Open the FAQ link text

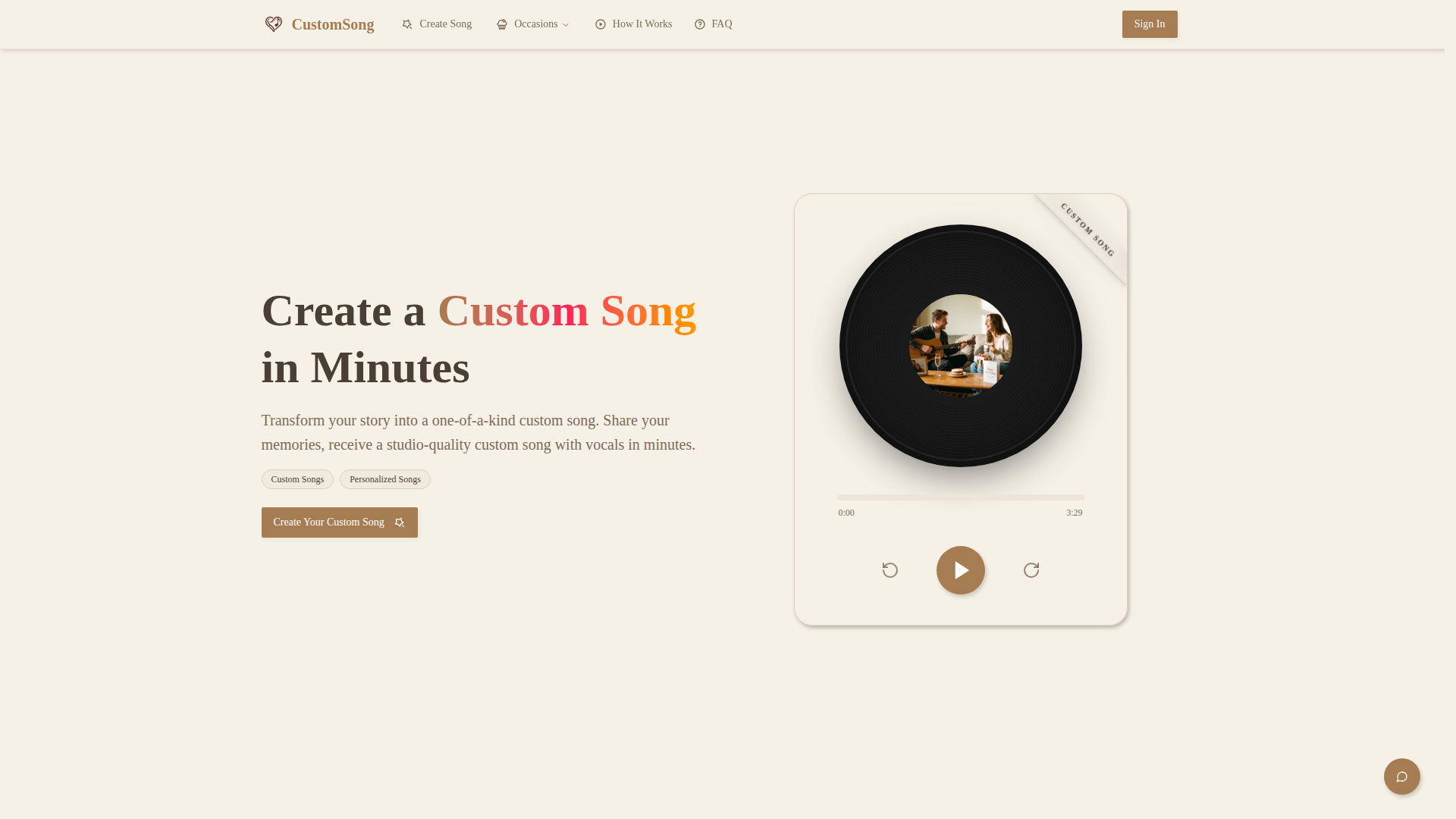[x=722, y=24]
